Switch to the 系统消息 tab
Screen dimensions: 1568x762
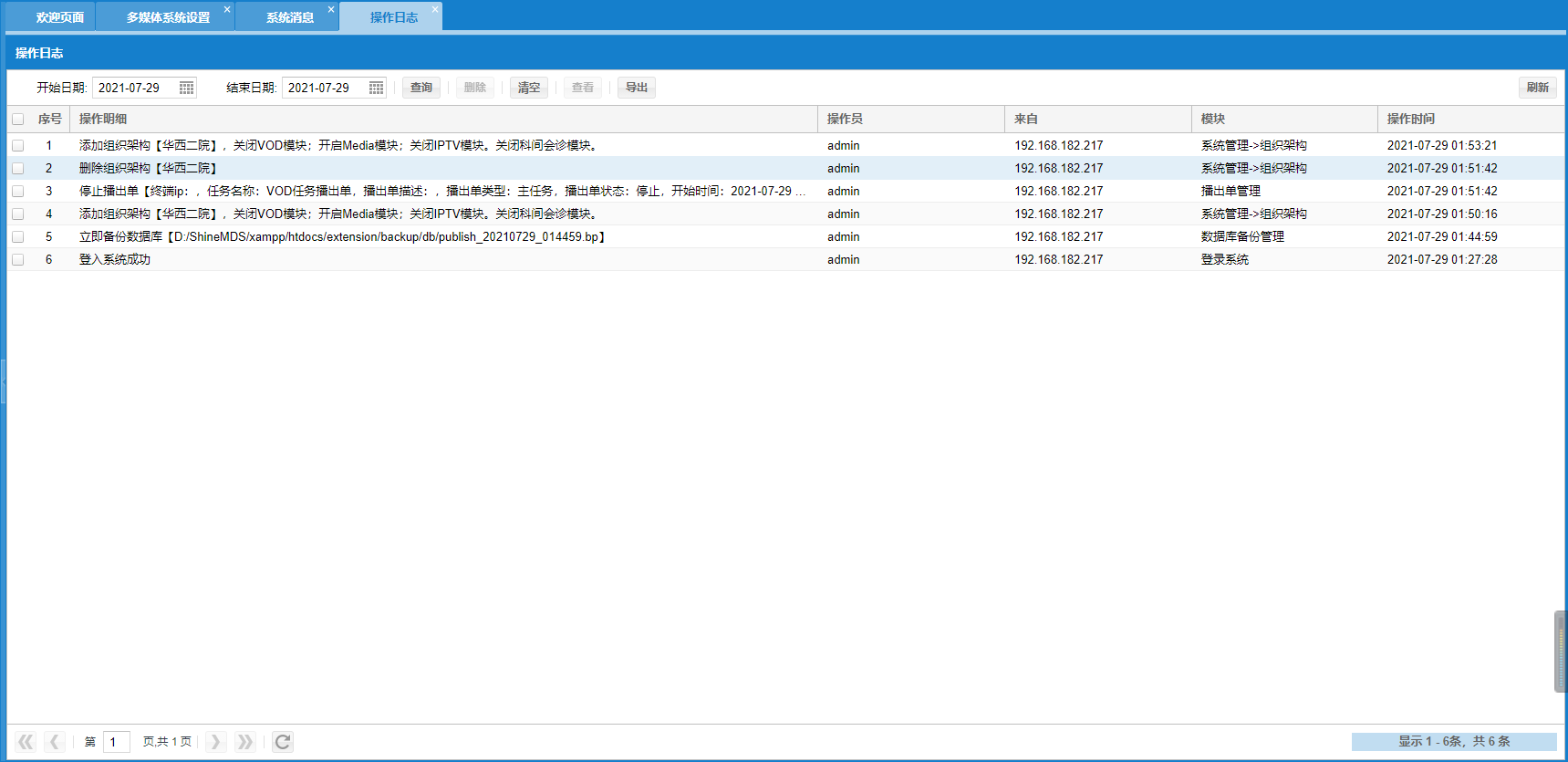289,17
